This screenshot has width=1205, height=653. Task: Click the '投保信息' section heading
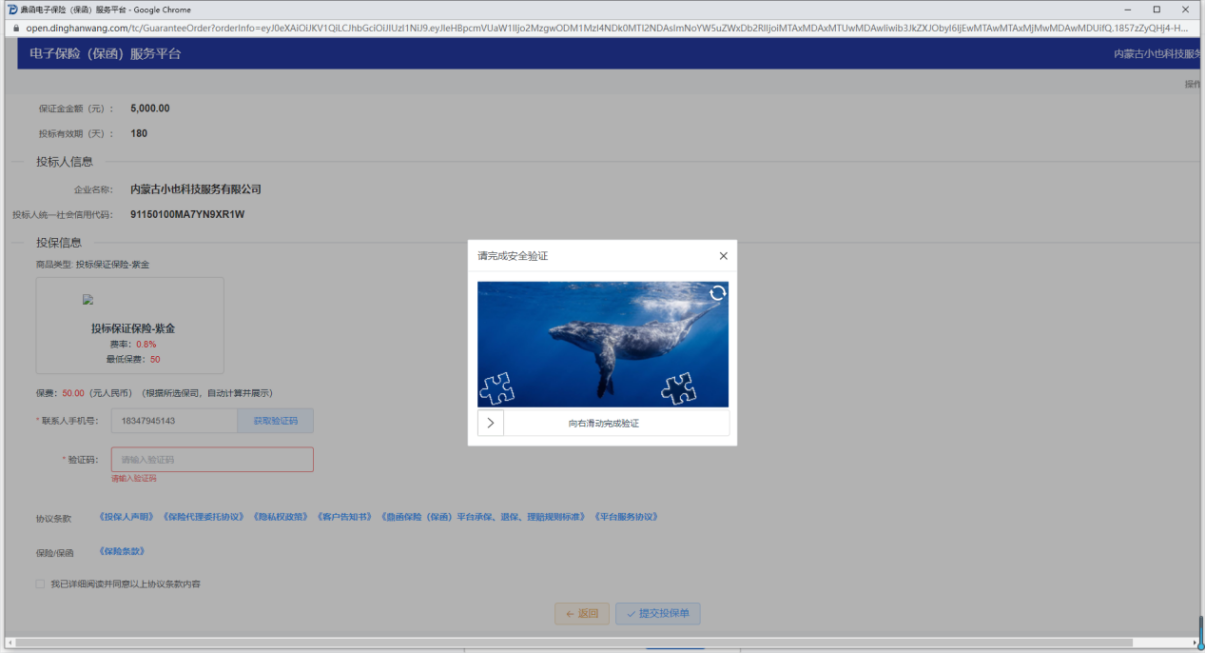(59, 242)
